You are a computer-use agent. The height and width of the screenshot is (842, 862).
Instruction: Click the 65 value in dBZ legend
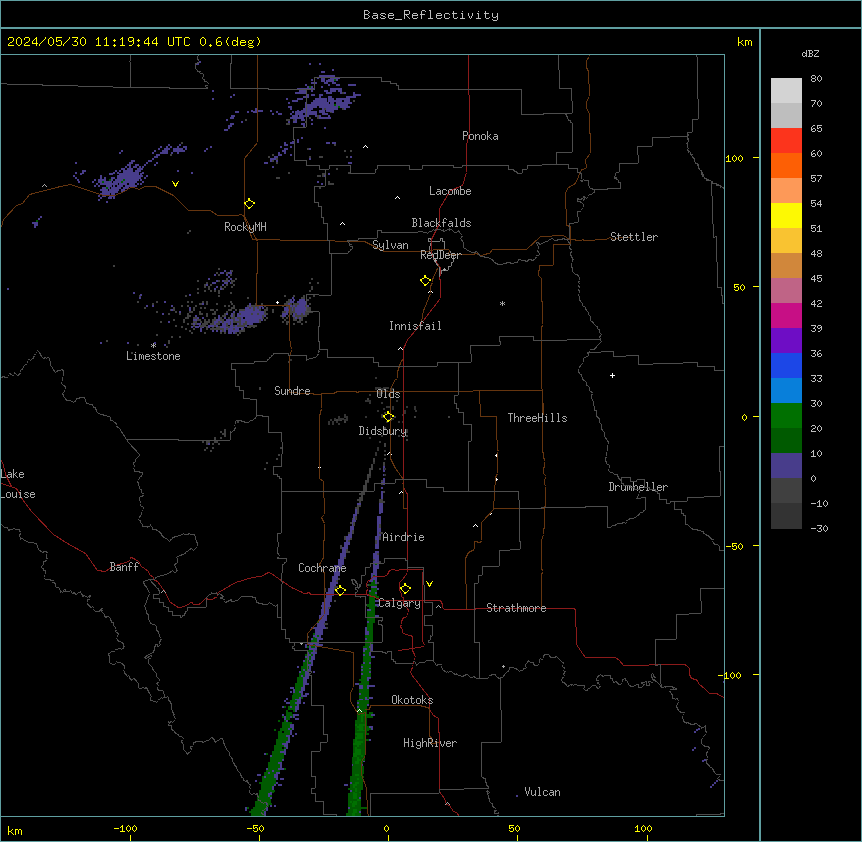[x=816, y=129]
